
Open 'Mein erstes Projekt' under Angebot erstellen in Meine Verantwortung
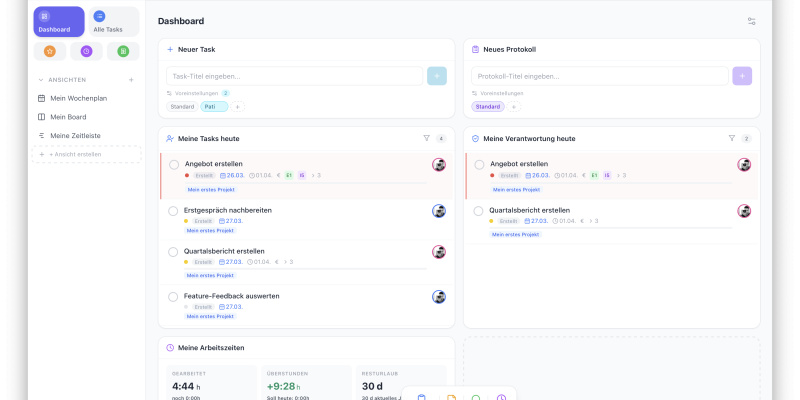coord(516,190)
